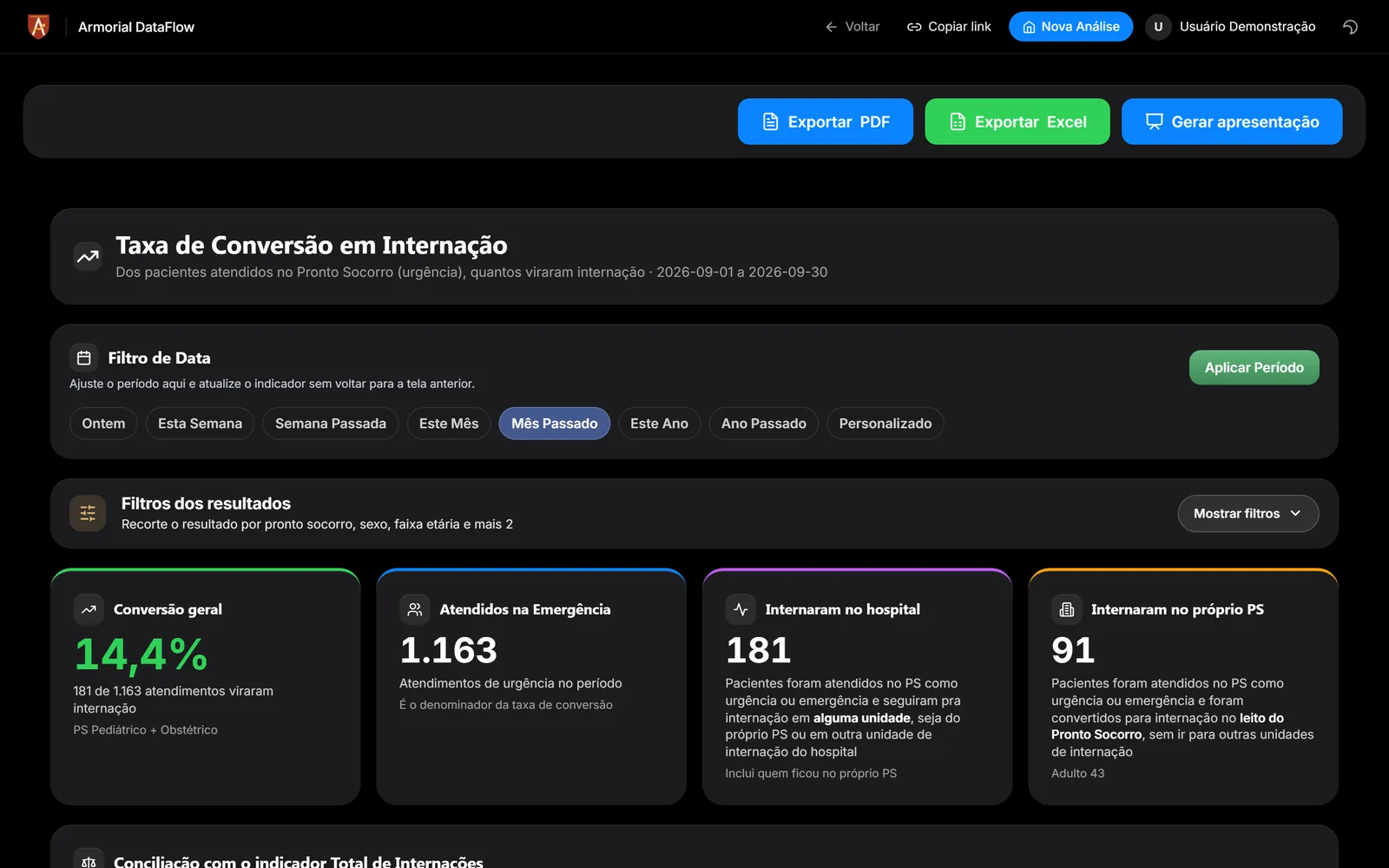
Task: Click Gerar apresentação button
Action: click(1232, 122)
